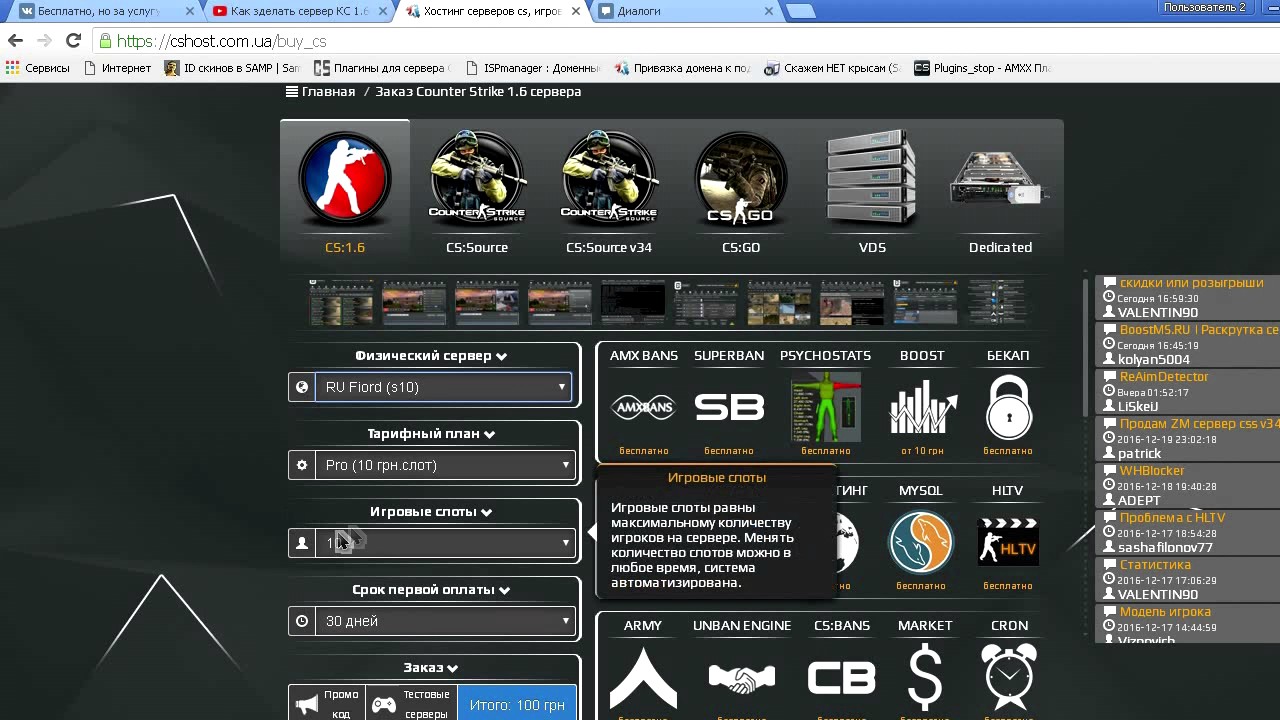Pick the CS:Source v34 icon
The height and width of the screenshot is (720, 1280).
(x=609, y=180)
